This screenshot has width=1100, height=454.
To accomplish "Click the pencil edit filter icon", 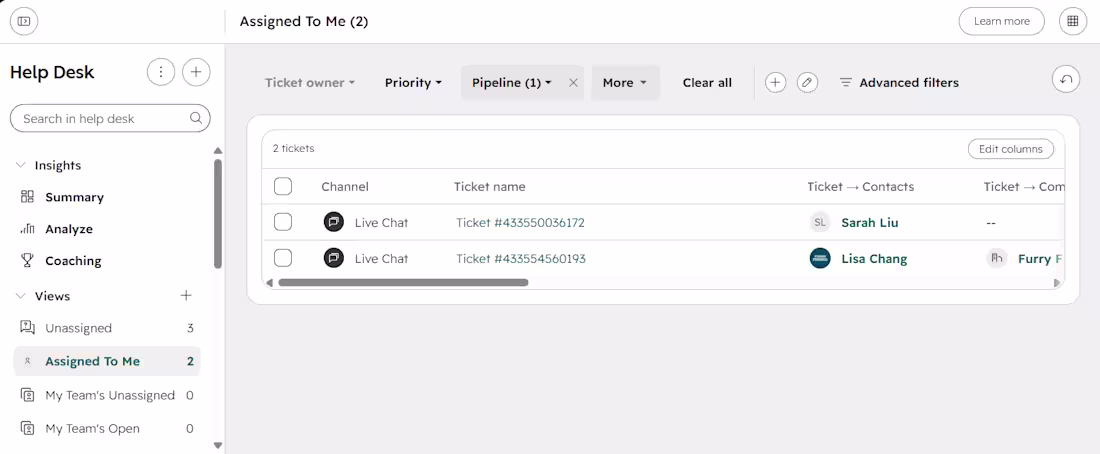I will 807,83.
